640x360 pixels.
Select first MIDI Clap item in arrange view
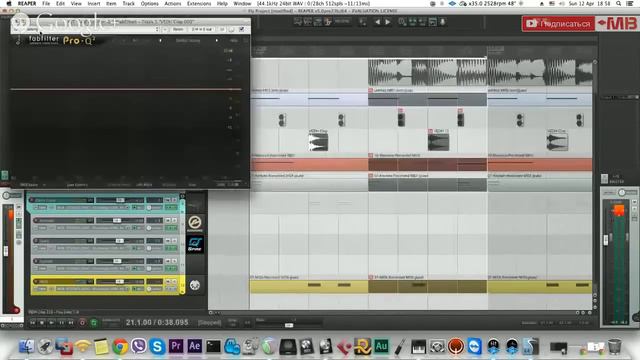coord(318,141)
